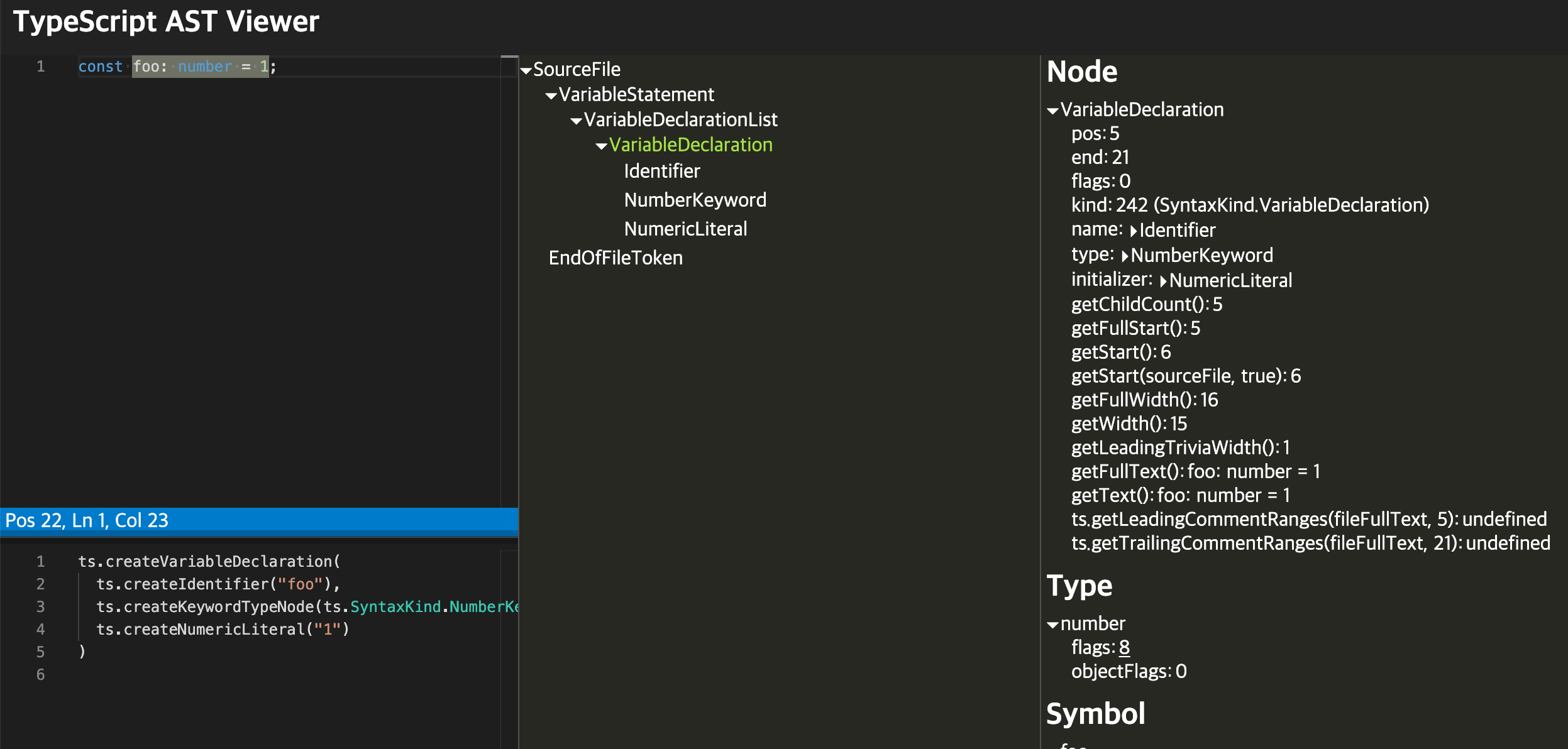This screenshot has width=1568, height=749.
Task: Click the ts.createIdentifier line in factory code
Action: pyautogui.click(x=218, y=584)
